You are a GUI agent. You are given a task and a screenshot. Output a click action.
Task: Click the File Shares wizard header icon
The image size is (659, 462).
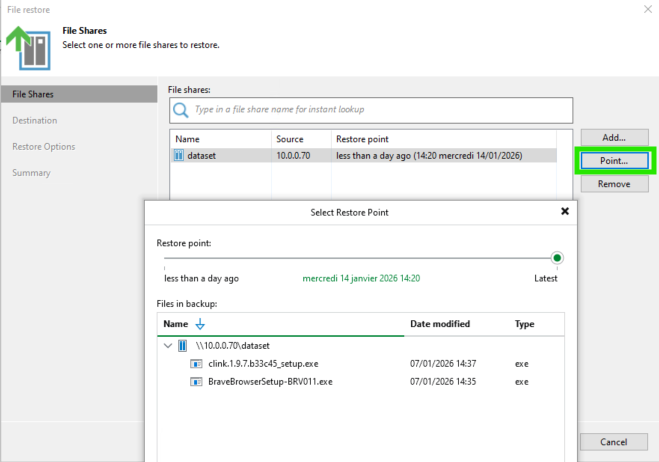point(32,47)
